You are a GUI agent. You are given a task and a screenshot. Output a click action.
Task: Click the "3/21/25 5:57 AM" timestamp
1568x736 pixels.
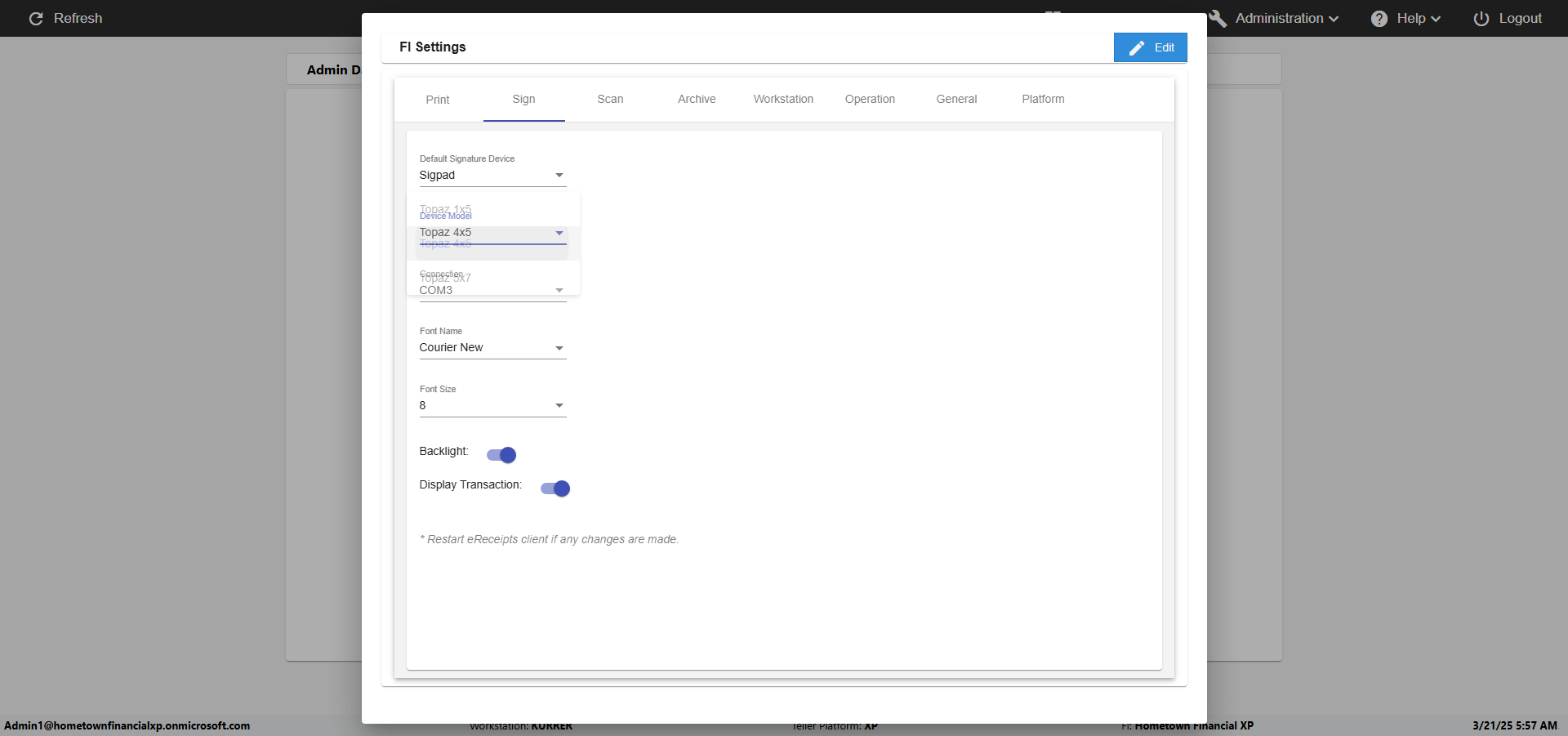click(1515, 725)
